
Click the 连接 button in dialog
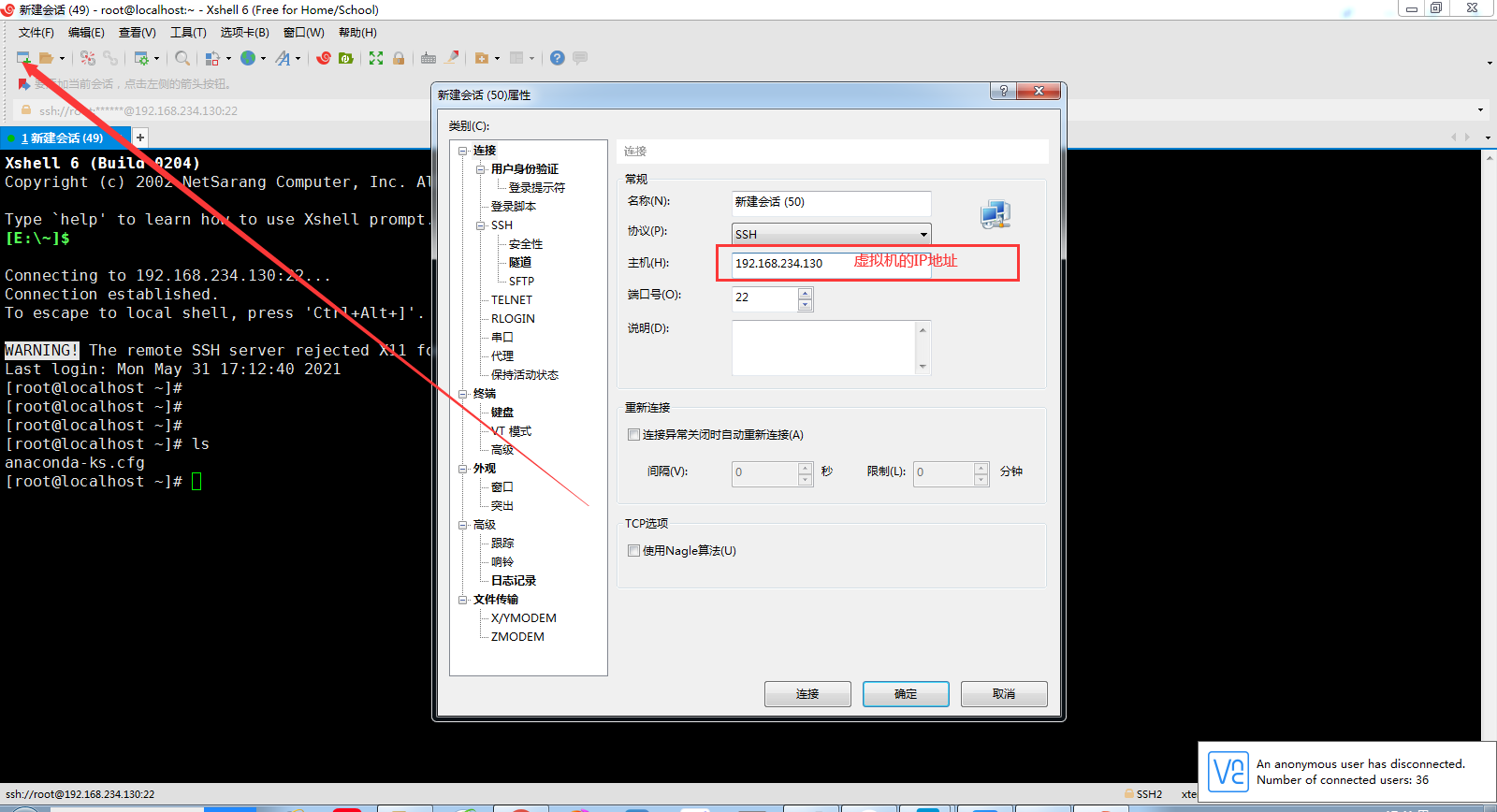tap(807, 694)
